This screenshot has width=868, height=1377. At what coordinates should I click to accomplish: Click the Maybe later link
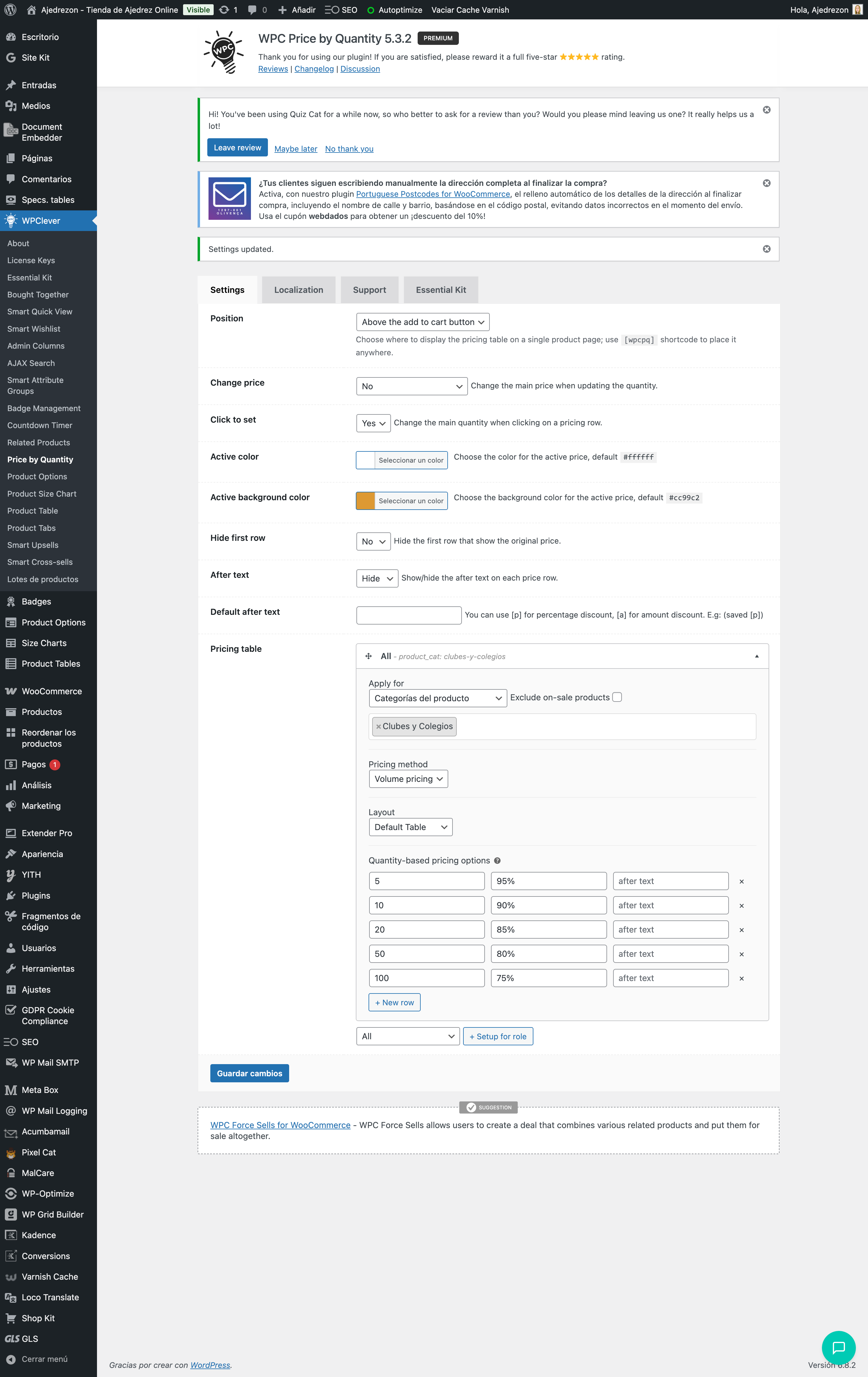295,149
